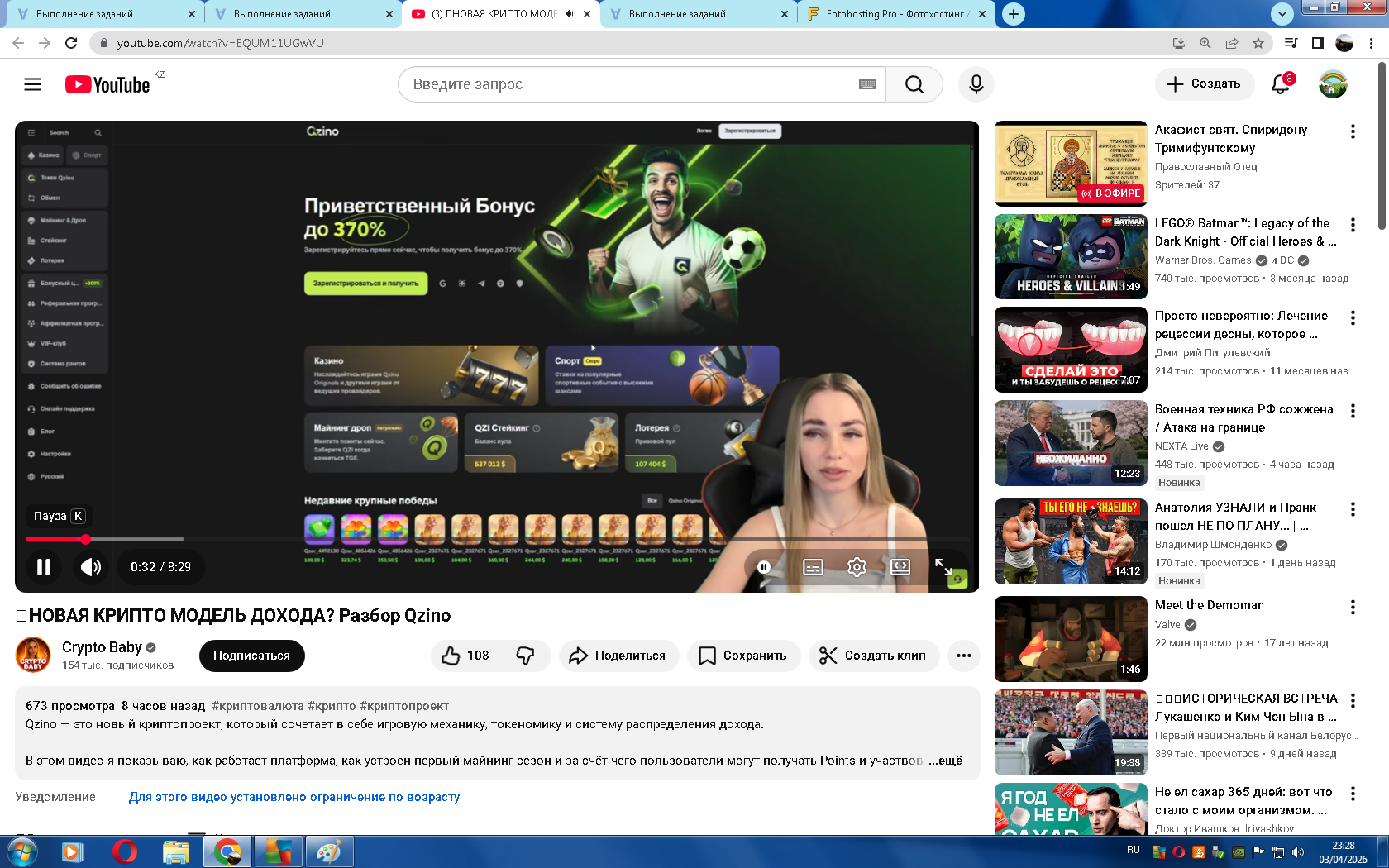Viewport: 1389px width, 868px height.
Task: Open Windows Explorer from the taskbar
Action: tap(175, 851)
